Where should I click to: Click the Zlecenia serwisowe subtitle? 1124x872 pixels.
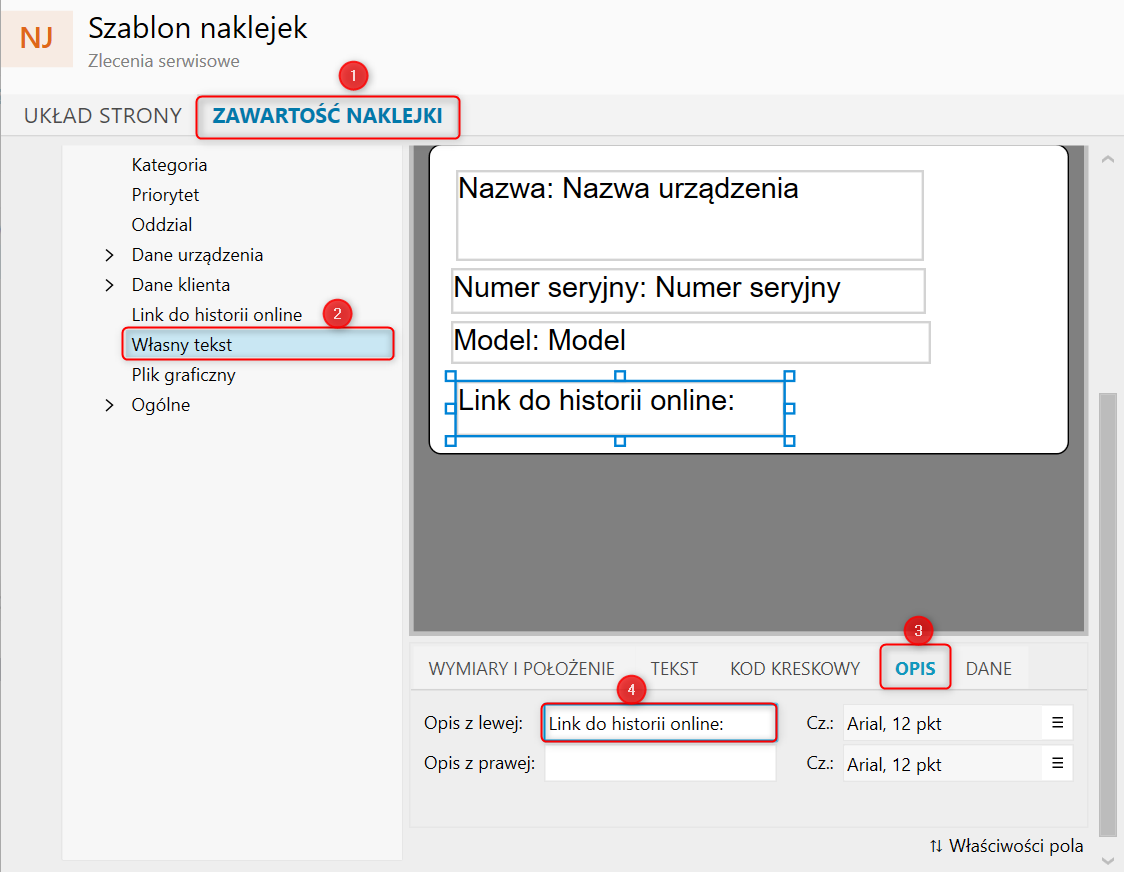[164, 61]
